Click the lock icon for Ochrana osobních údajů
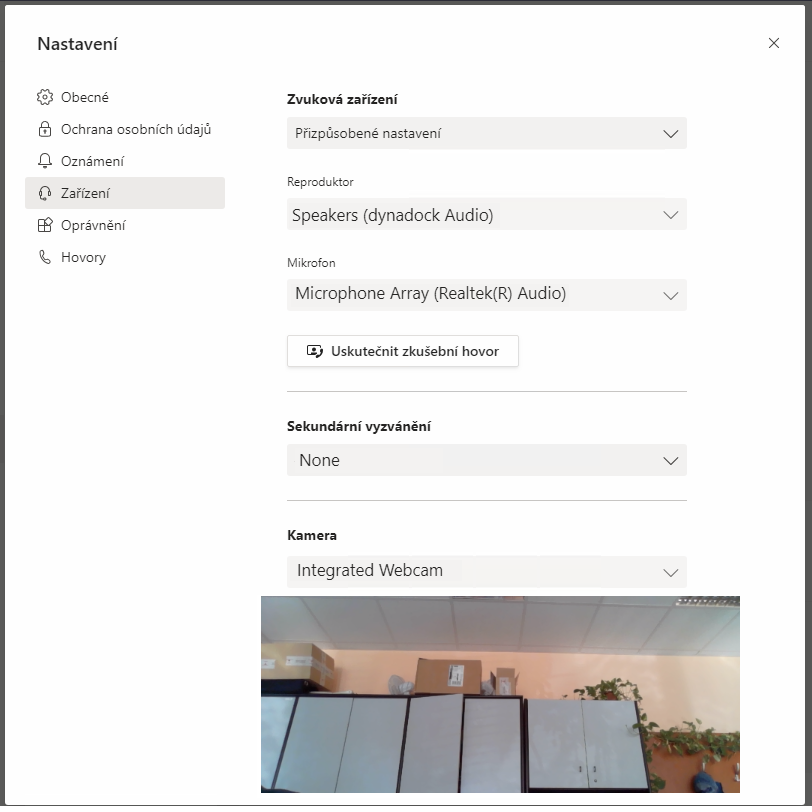The image size is (812, 812). [45, 129]
